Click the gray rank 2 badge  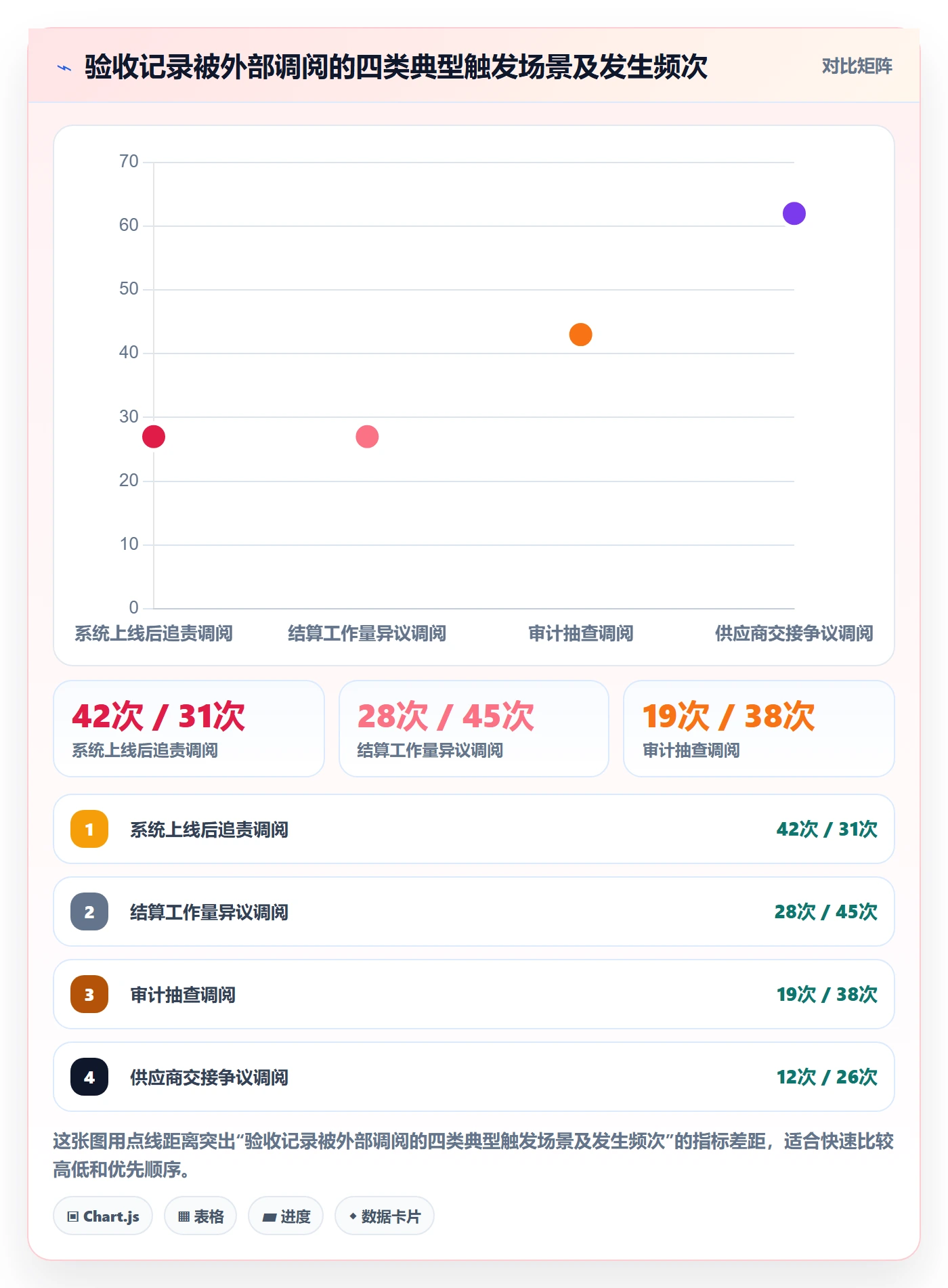(89, 911)
